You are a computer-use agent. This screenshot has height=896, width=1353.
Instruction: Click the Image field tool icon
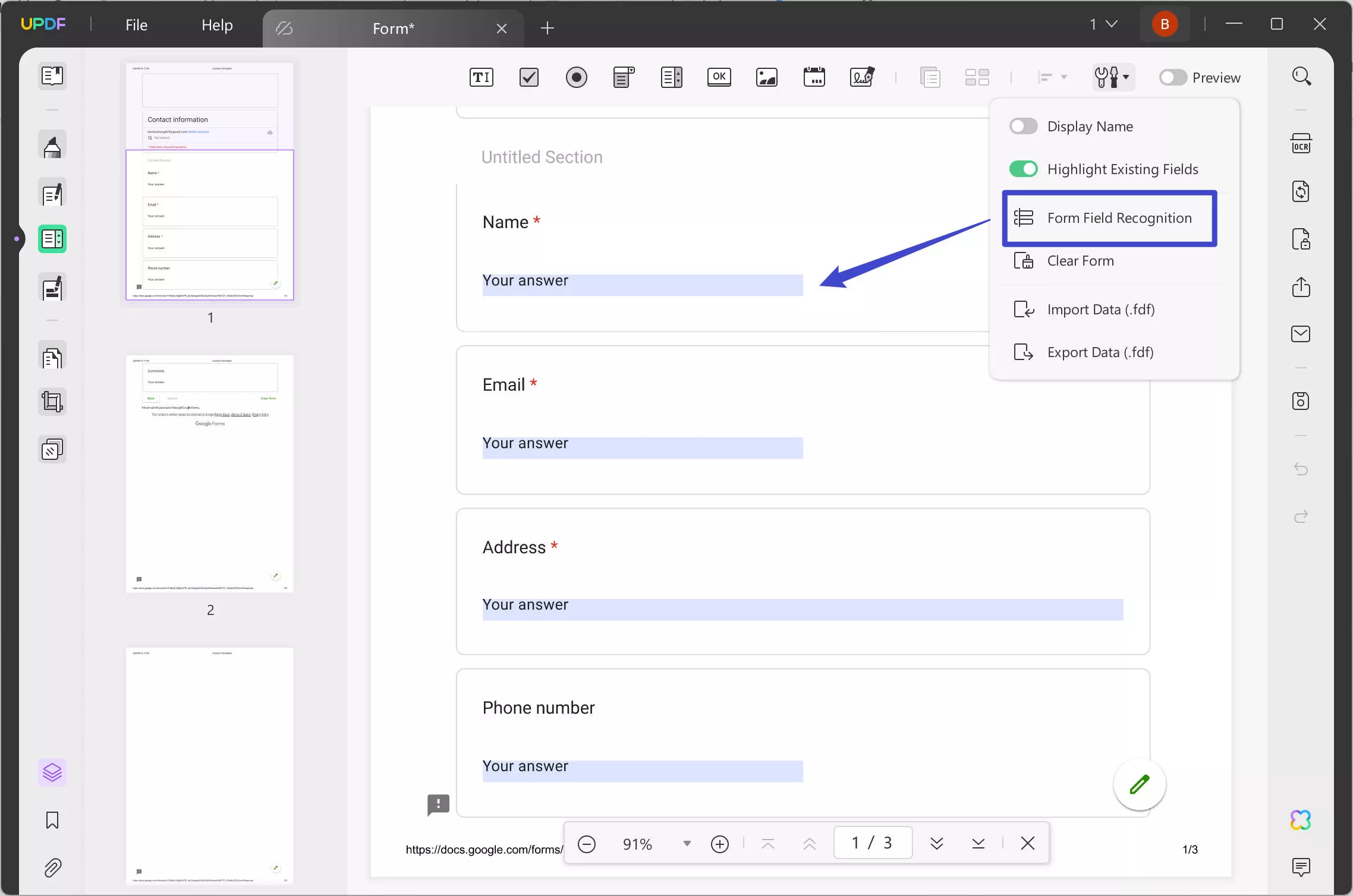[767, 77]
